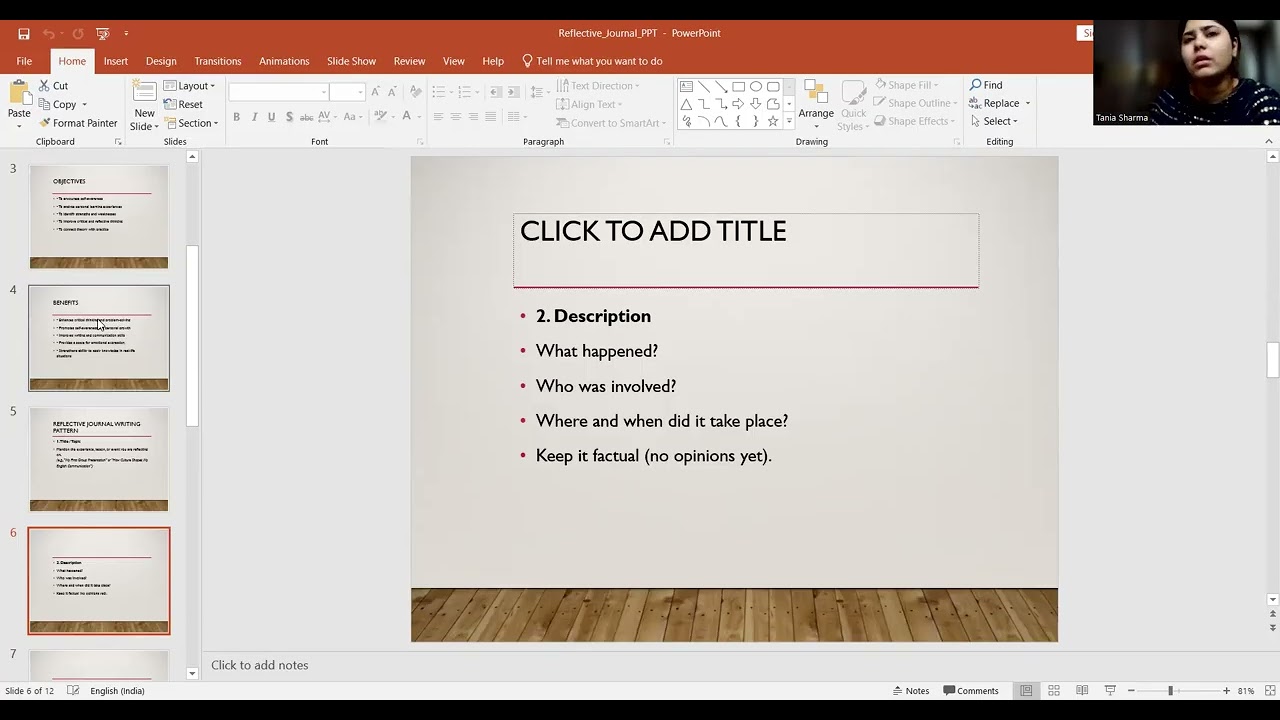Switch to the Design tab

click(x=161, y=61)
